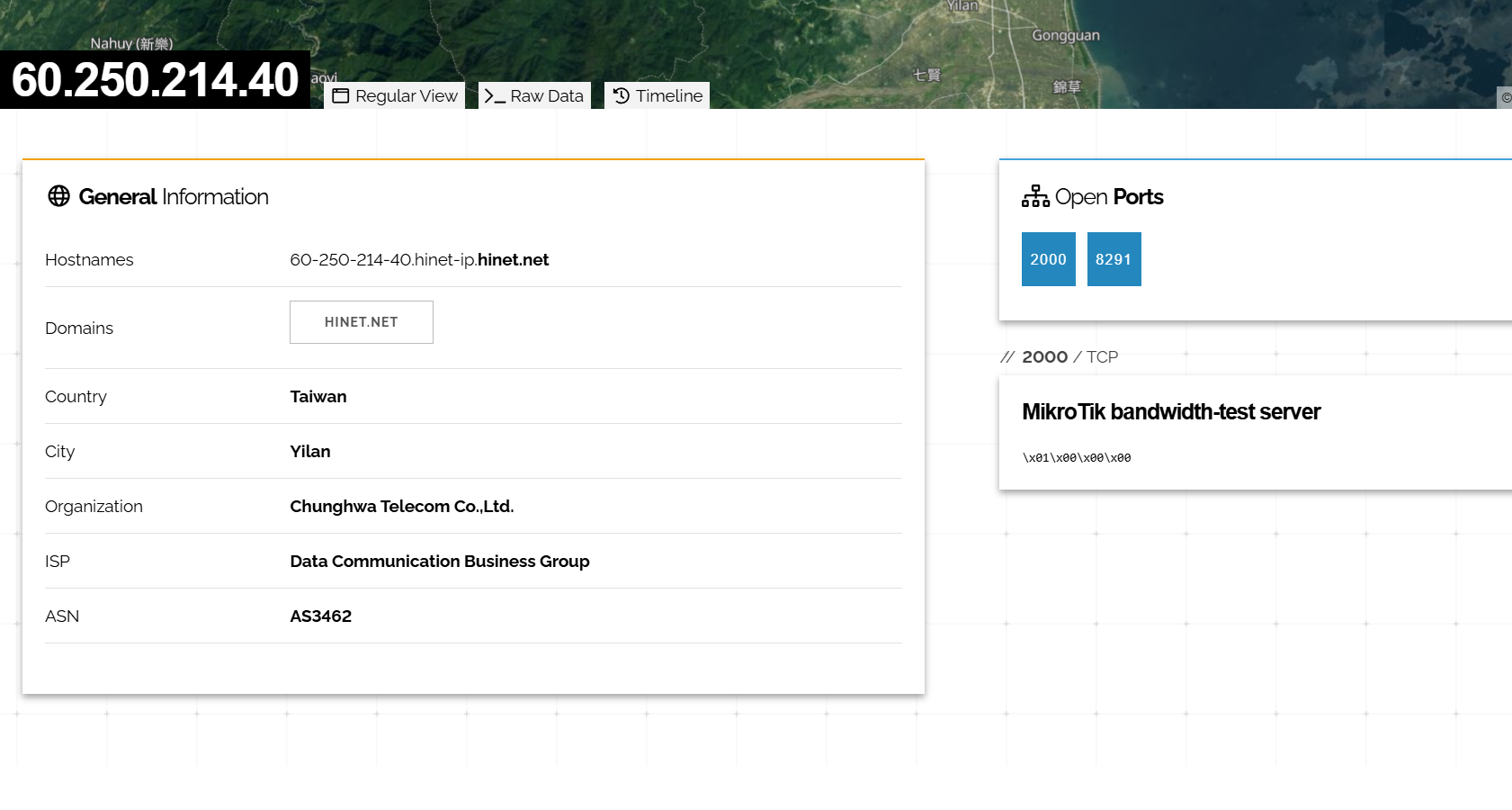Click the 60.250.214.40 IP address title
Screen dimensions: 1512x810
point(155,80)
